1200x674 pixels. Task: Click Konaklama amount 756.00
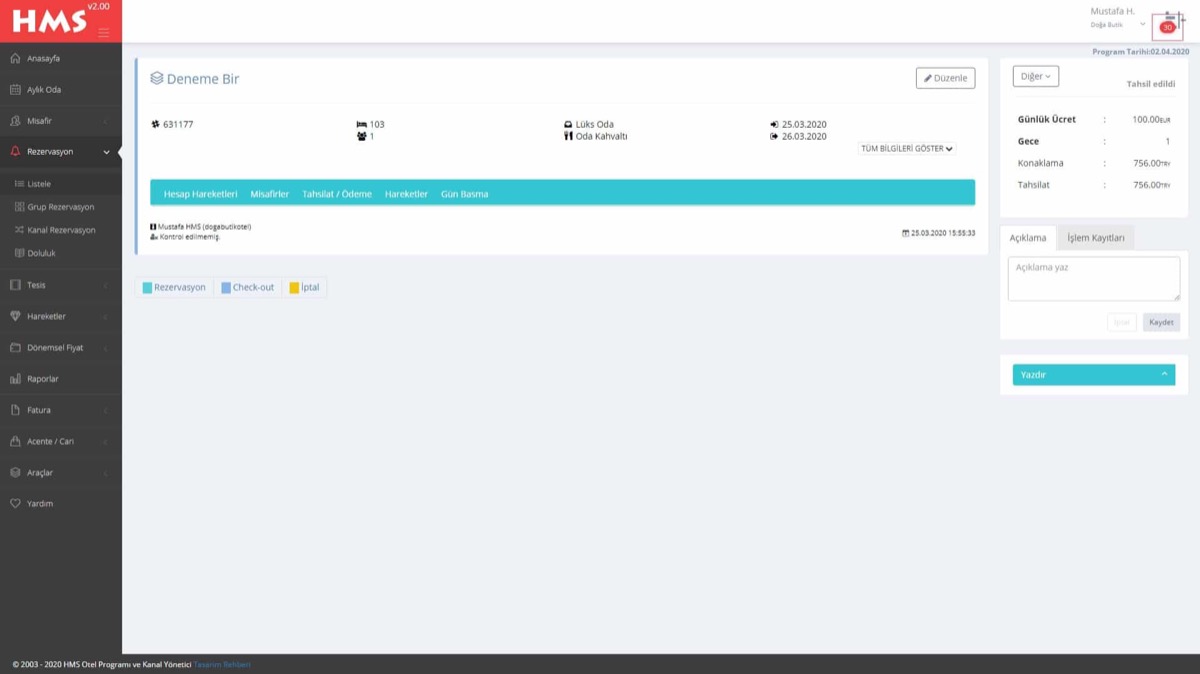click(1151, 163)
